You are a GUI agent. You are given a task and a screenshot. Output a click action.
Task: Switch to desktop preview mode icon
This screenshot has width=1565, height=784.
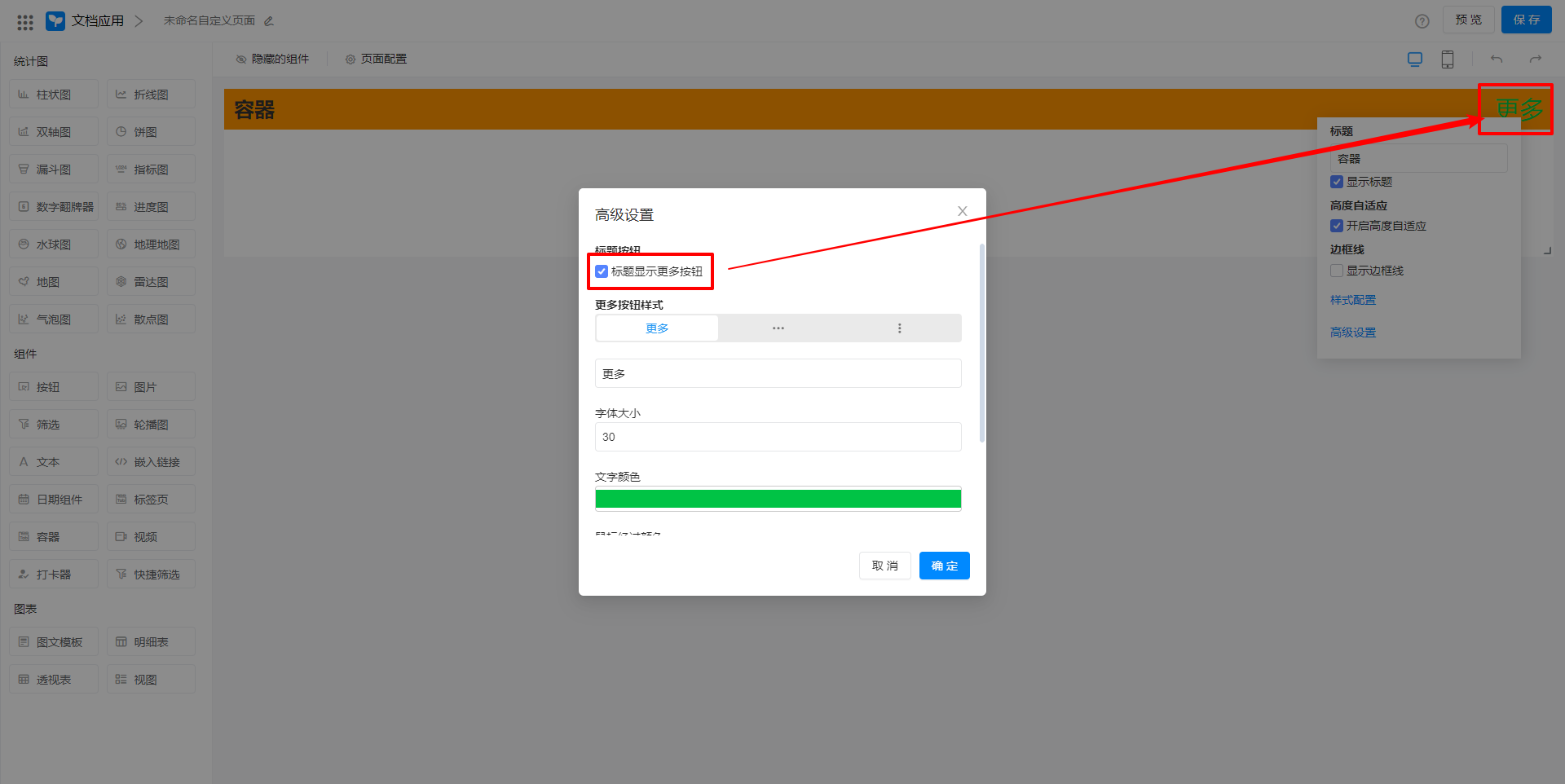tap(1414, 59)
